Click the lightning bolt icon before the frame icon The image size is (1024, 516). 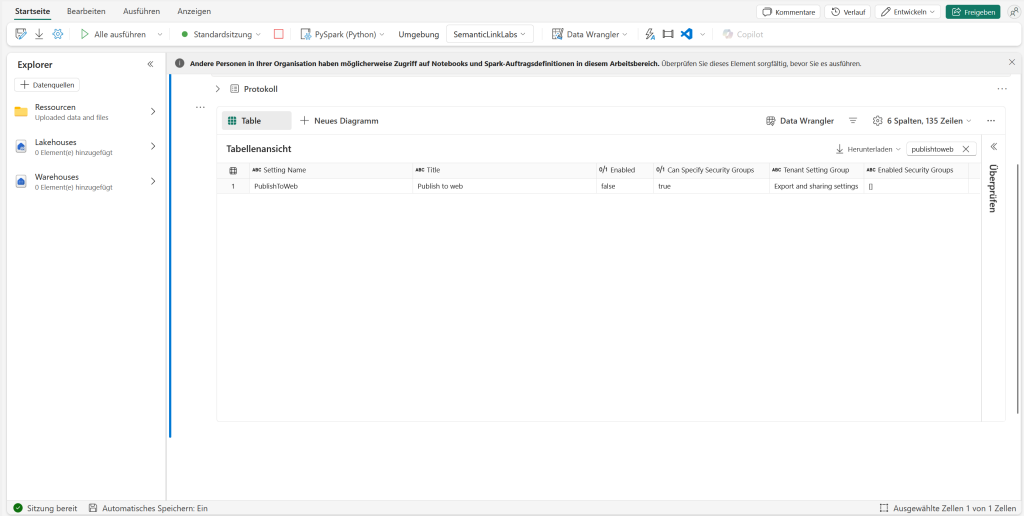[x=650, y=34]
